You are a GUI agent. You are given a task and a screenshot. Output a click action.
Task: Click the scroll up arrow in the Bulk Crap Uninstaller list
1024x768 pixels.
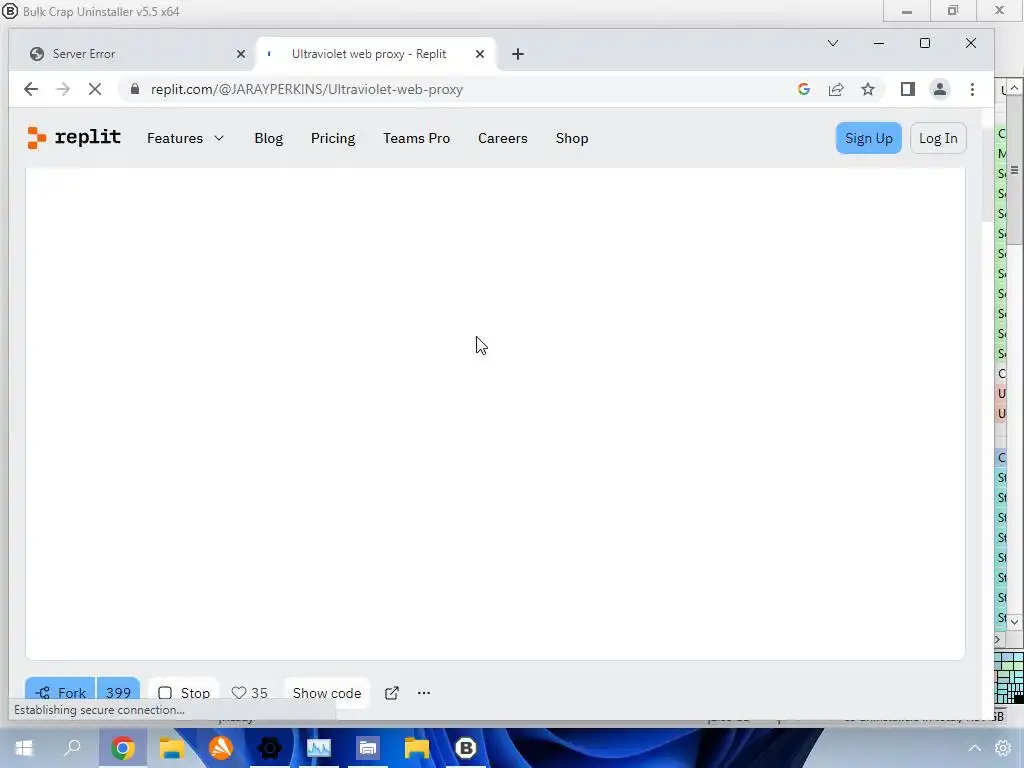(1014, 87)
